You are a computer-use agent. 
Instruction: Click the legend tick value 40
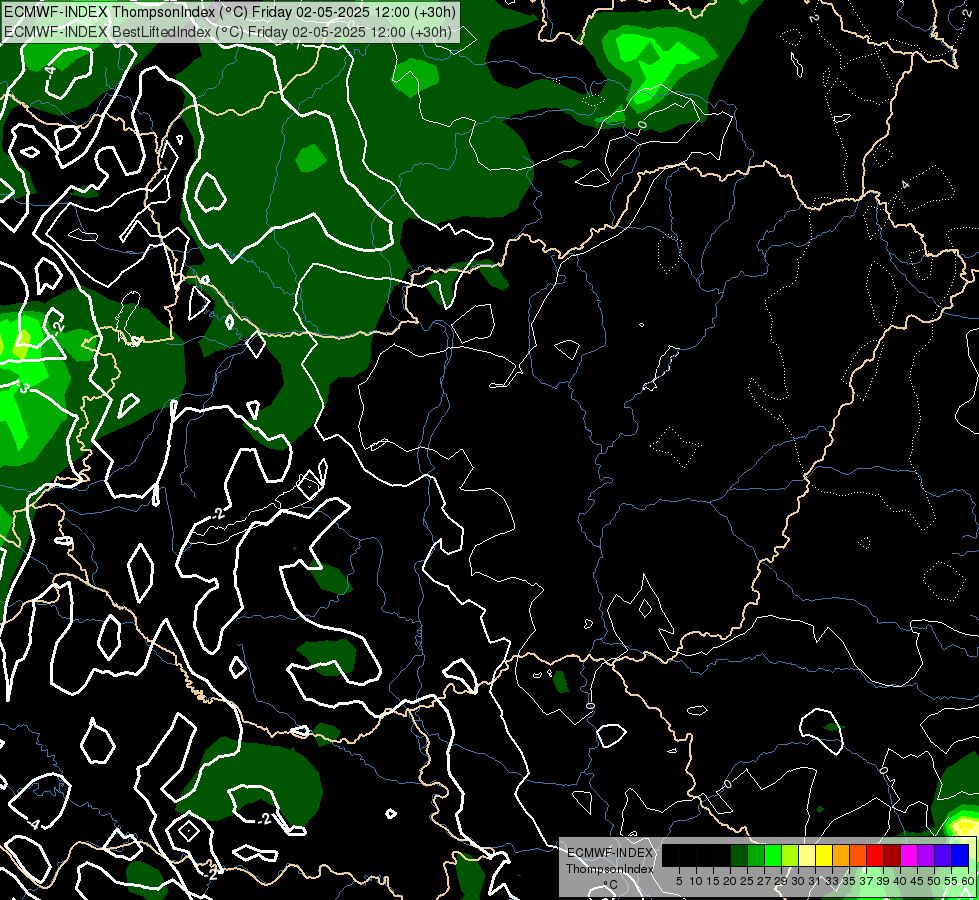pos(900,881)
